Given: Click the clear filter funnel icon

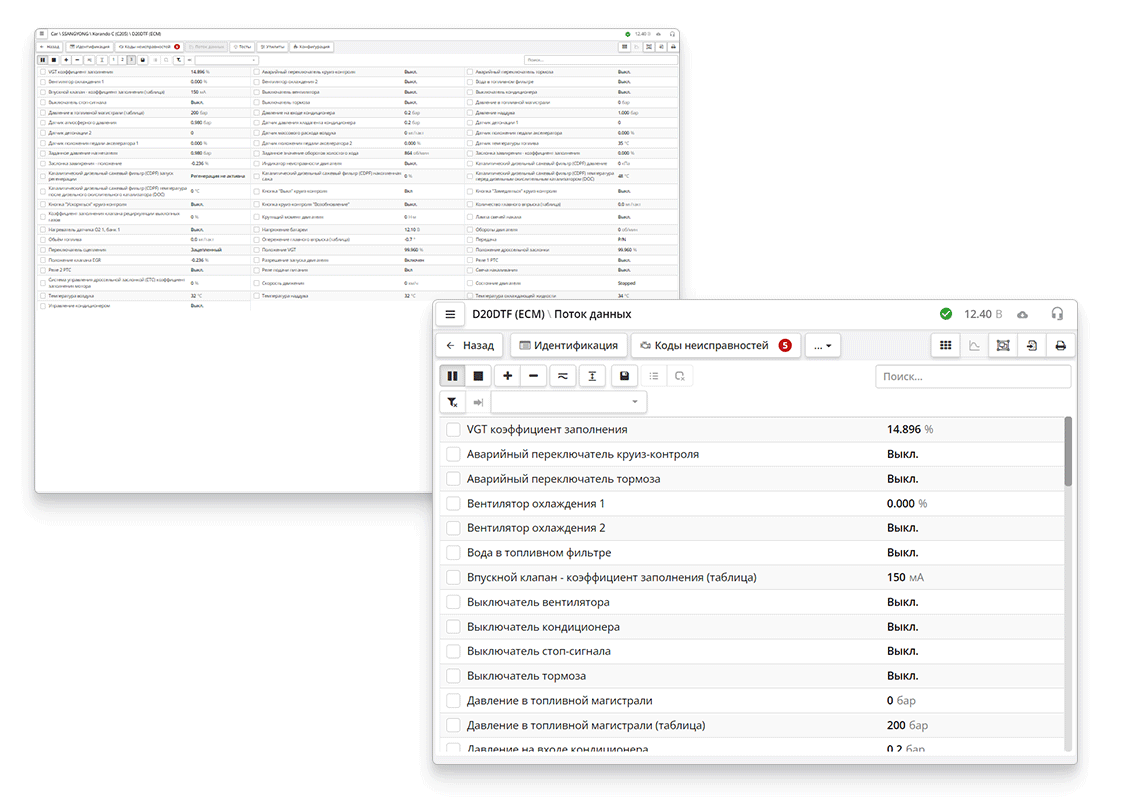Looking at the screenshot, I should (453, 402).
